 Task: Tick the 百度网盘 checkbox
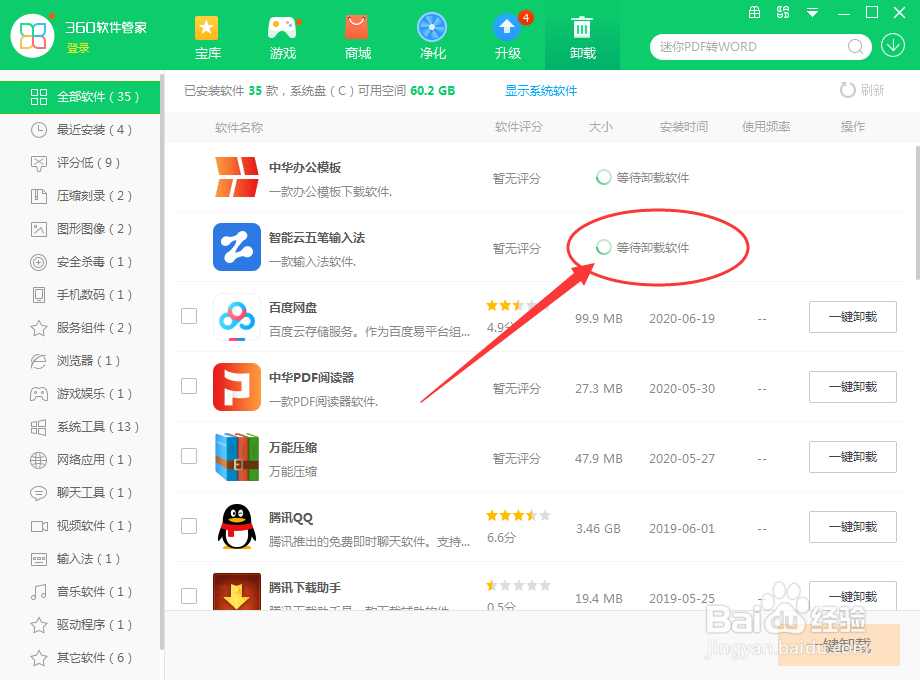[x=189, y=316]
